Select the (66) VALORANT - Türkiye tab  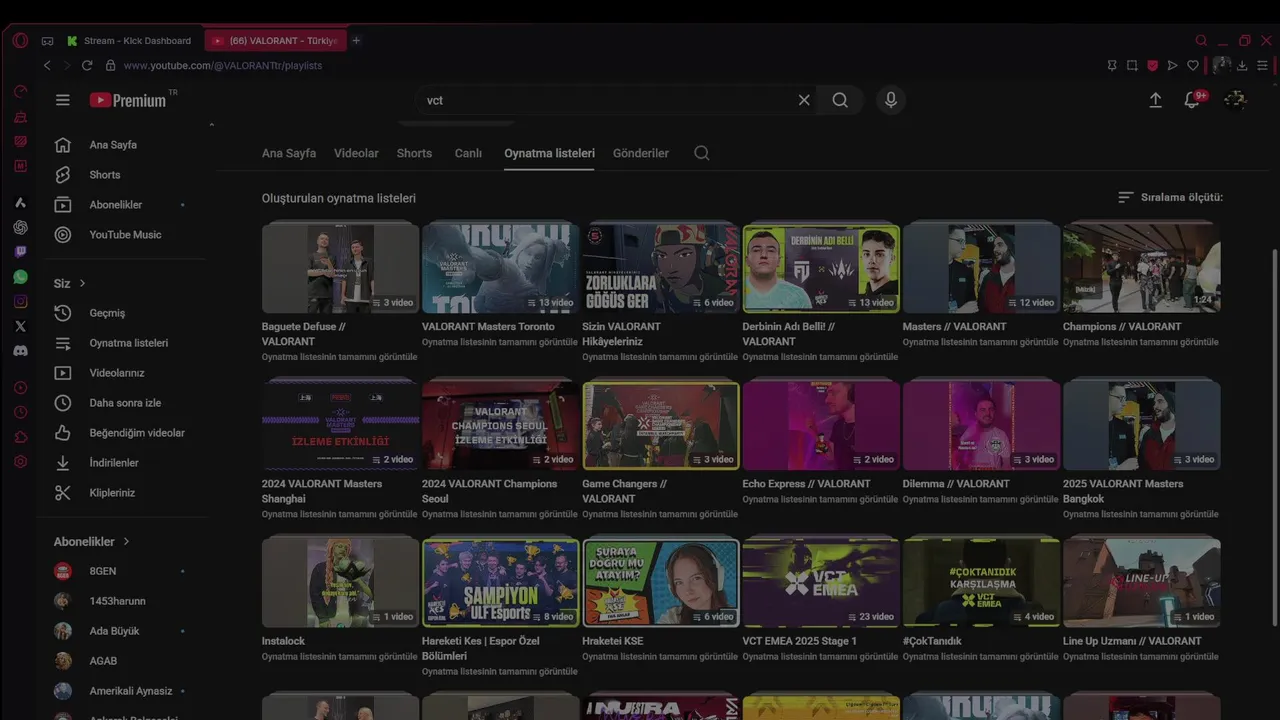(x=274, y=41)
